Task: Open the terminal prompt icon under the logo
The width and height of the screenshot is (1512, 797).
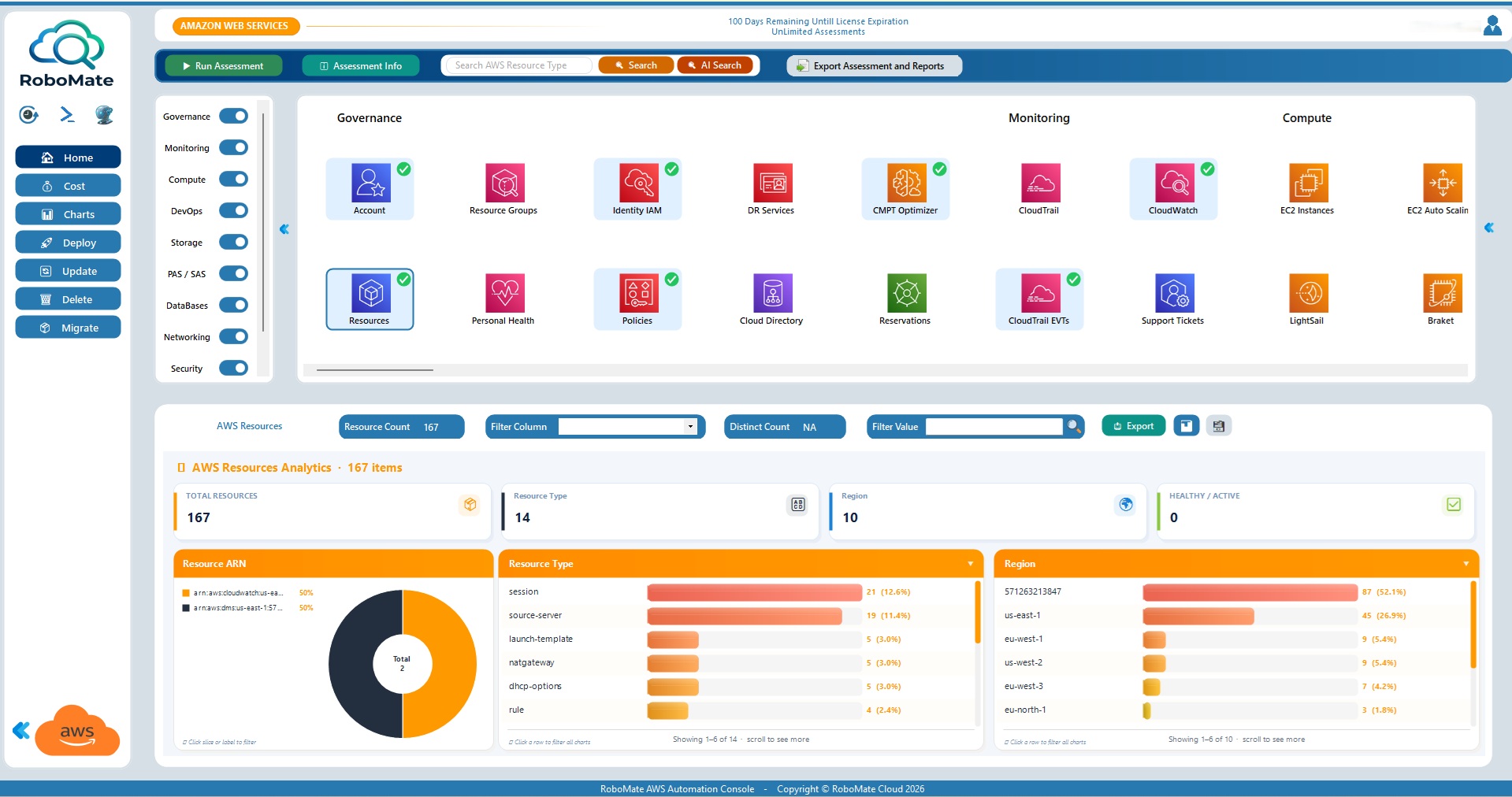Action: pyautogui.click(x=67, y=115)
